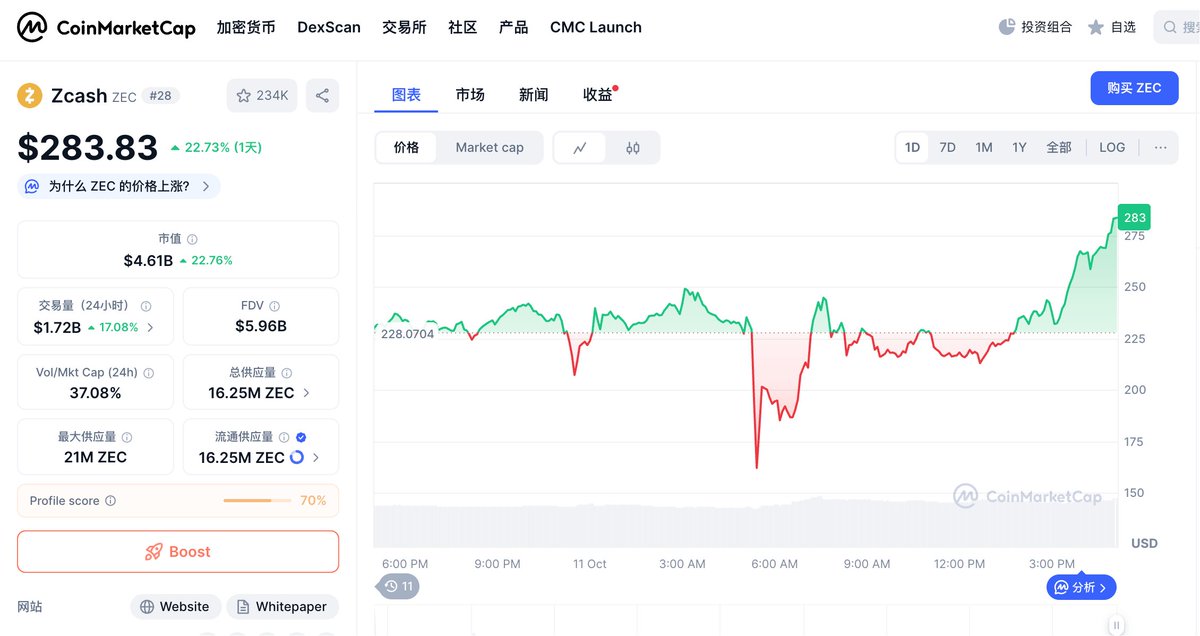Add Zcash to watchlist via star icon
Screen dimensions: 1200x636
[x=262, y=96]
